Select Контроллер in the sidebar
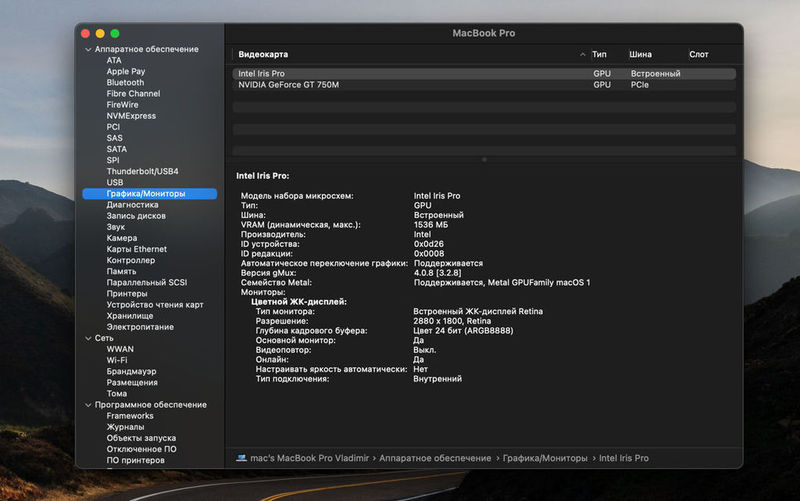Image resolution: width=800 pixels, height=501 pixels. (x=131, y=261)
